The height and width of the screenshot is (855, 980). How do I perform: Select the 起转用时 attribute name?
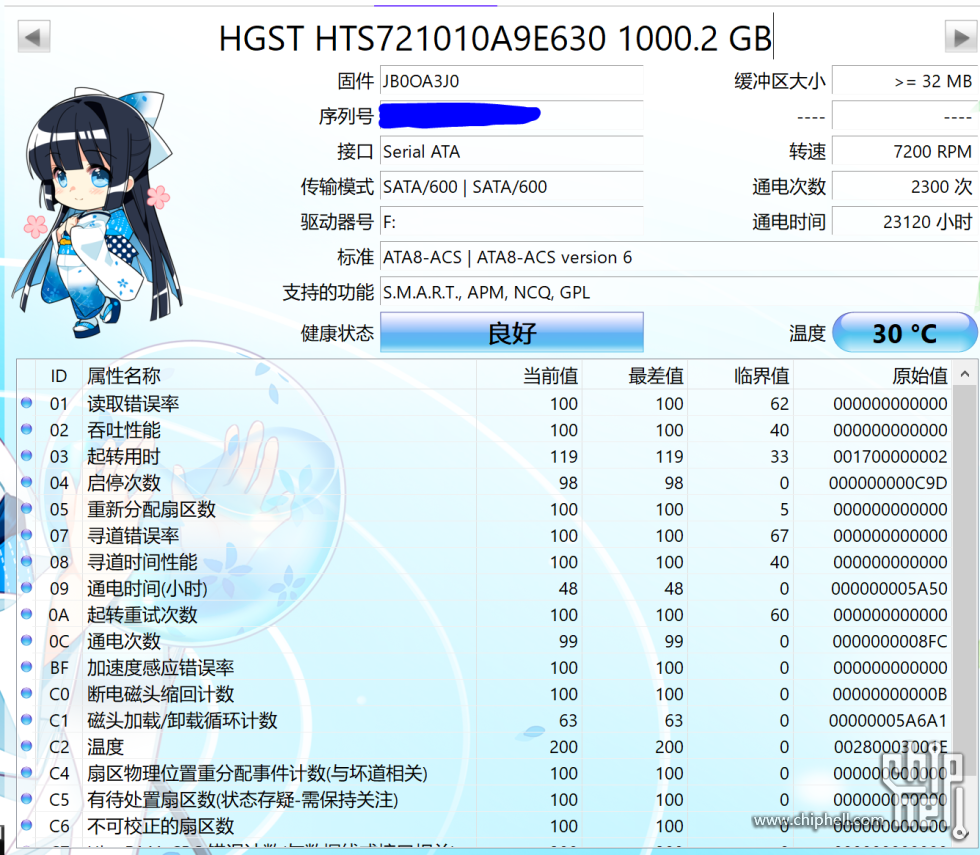[124, 456]
